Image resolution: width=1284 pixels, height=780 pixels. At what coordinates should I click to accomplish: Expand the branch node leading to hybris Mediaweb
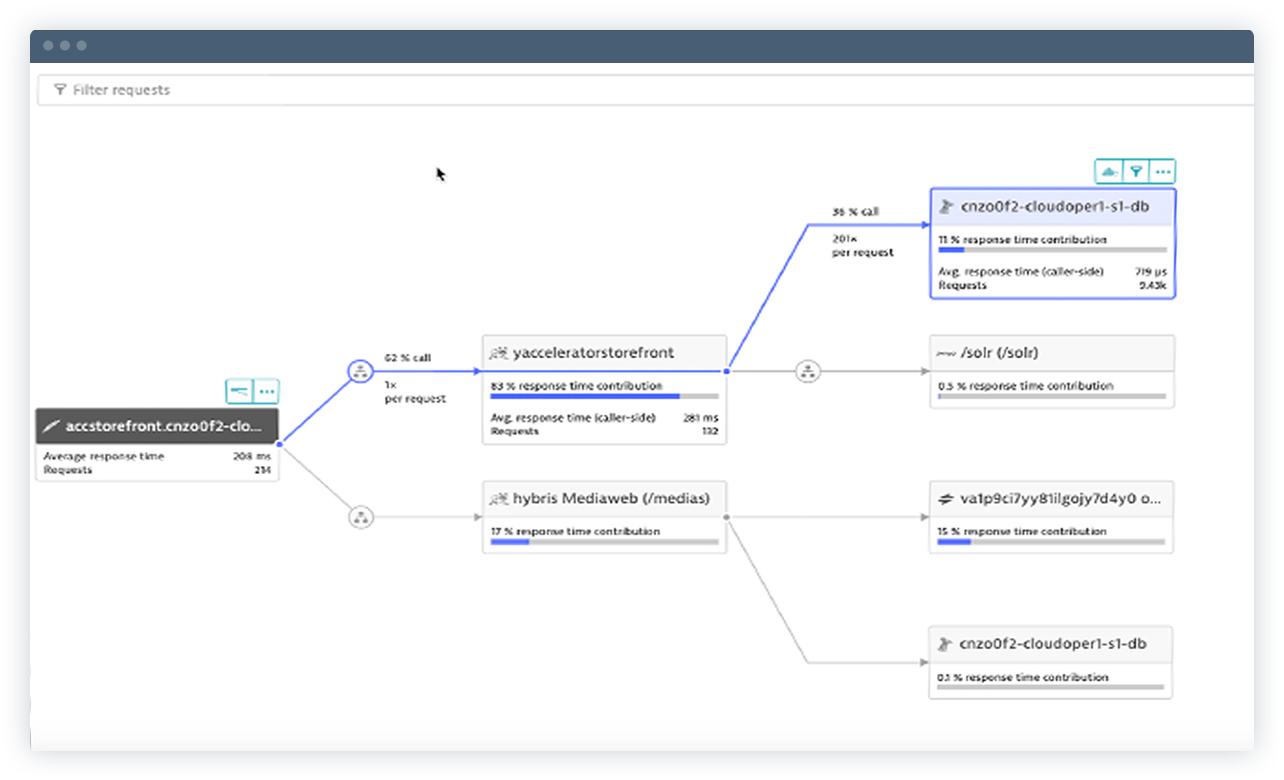click(360, 517)
